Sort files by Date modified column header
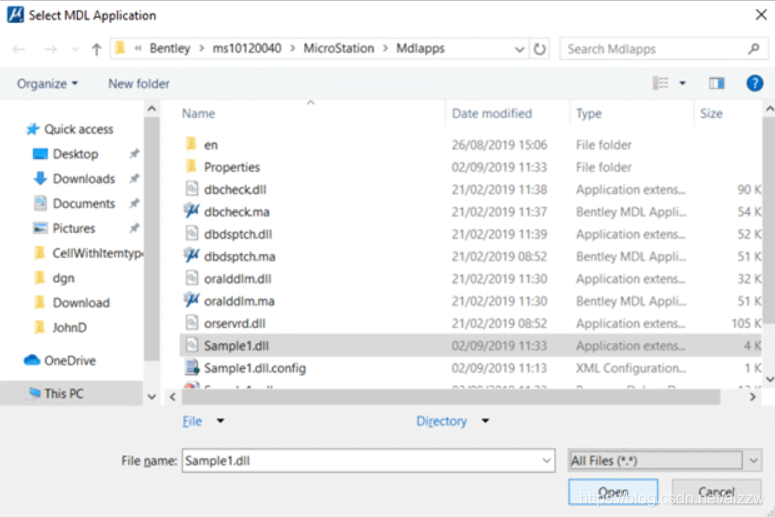This screenshot has height=517, width=775. pyautogui.click(x=492, y=114)
